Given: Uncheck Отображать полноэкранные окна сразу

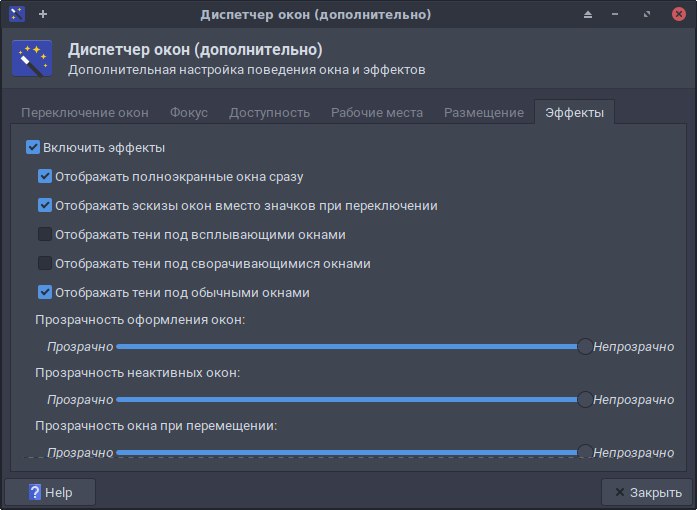Looking at the screenshot, I should coord(45,176).
